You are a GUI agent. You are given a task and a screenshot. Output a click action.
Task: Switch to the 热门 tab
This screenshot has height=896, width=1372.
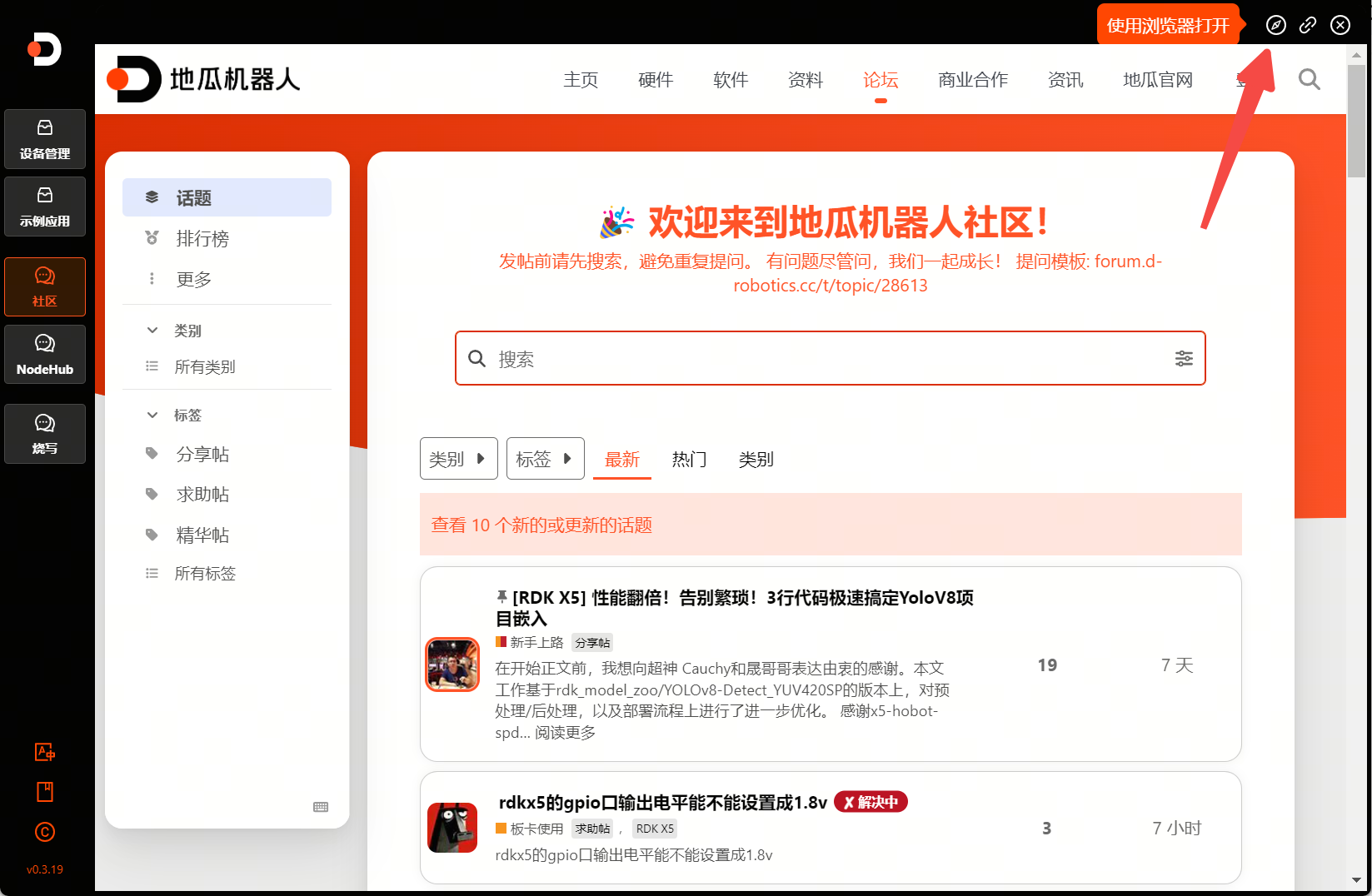tap(689, 459)
